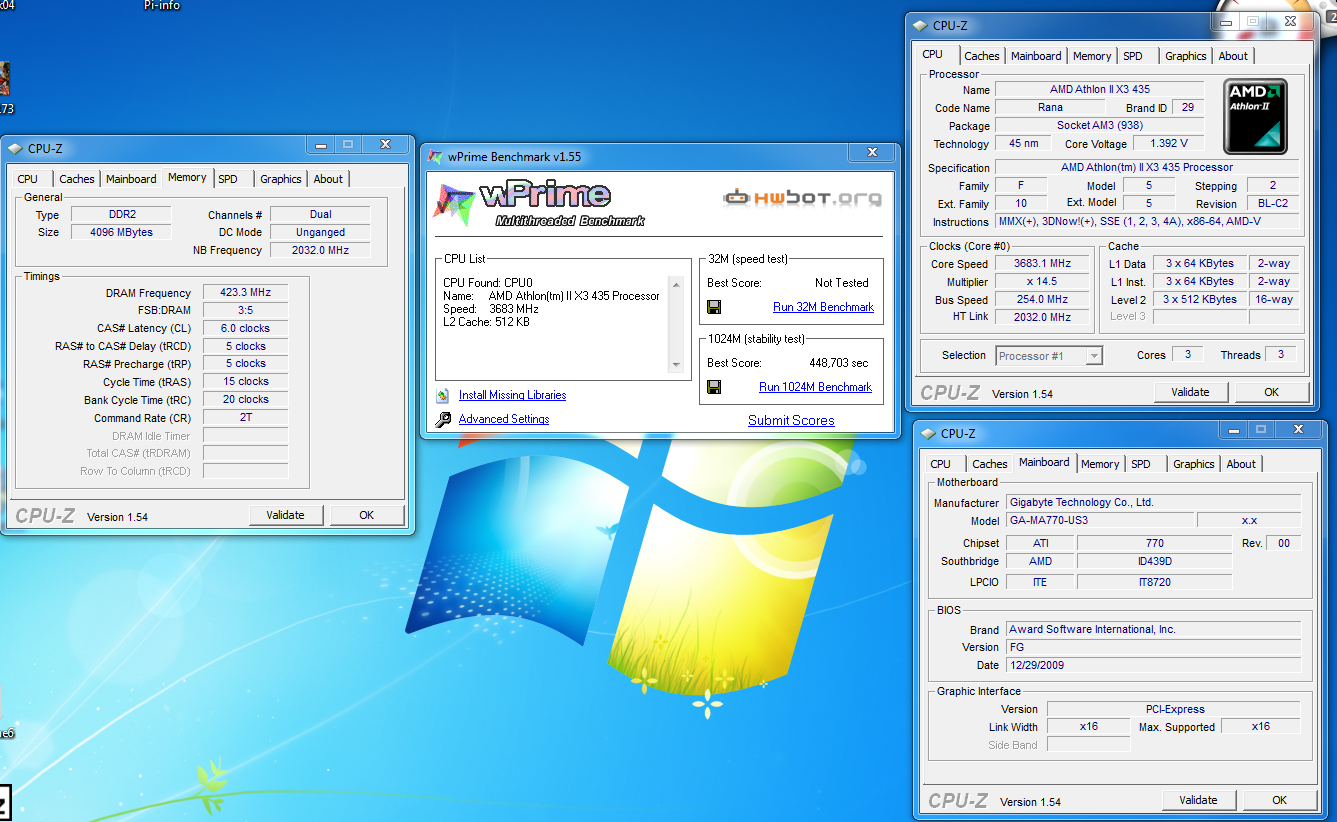Click OK in top-right CPU-Z window
The image size is (1337, 822).
click(1271, 392)
